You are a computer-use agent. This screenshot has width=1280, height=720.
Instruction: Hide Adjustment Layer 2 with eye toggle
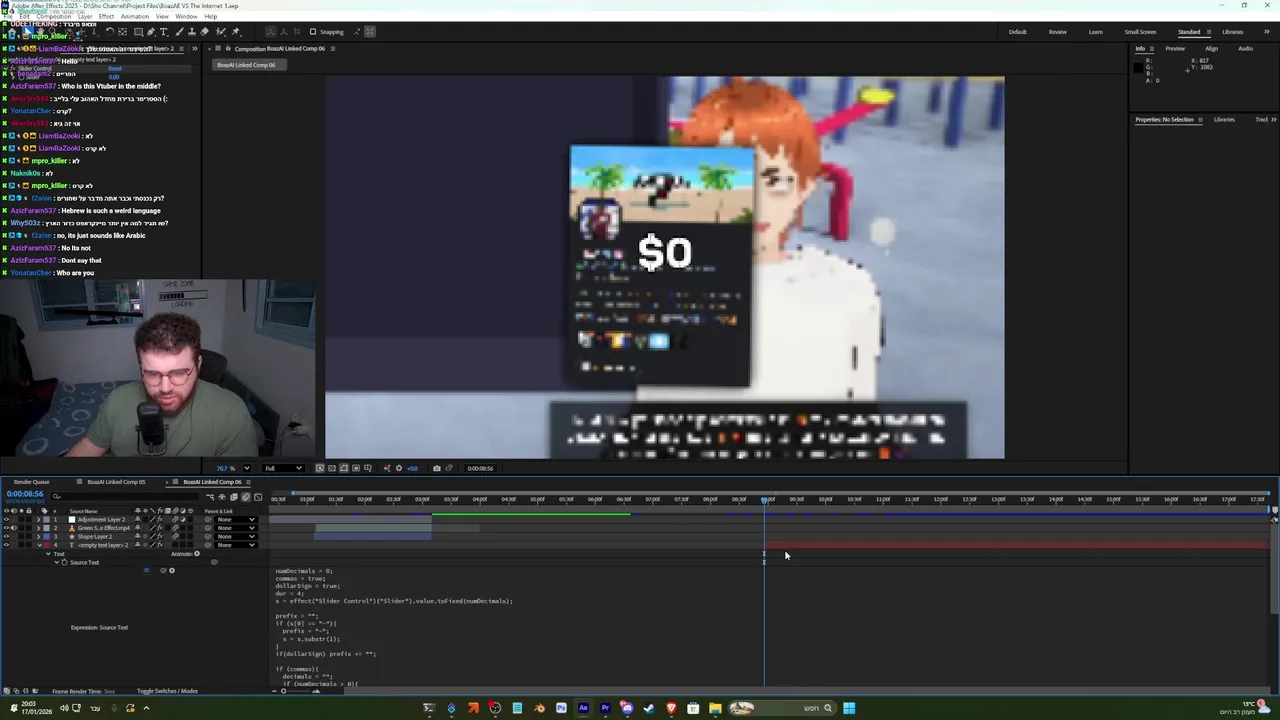[7, 519]
